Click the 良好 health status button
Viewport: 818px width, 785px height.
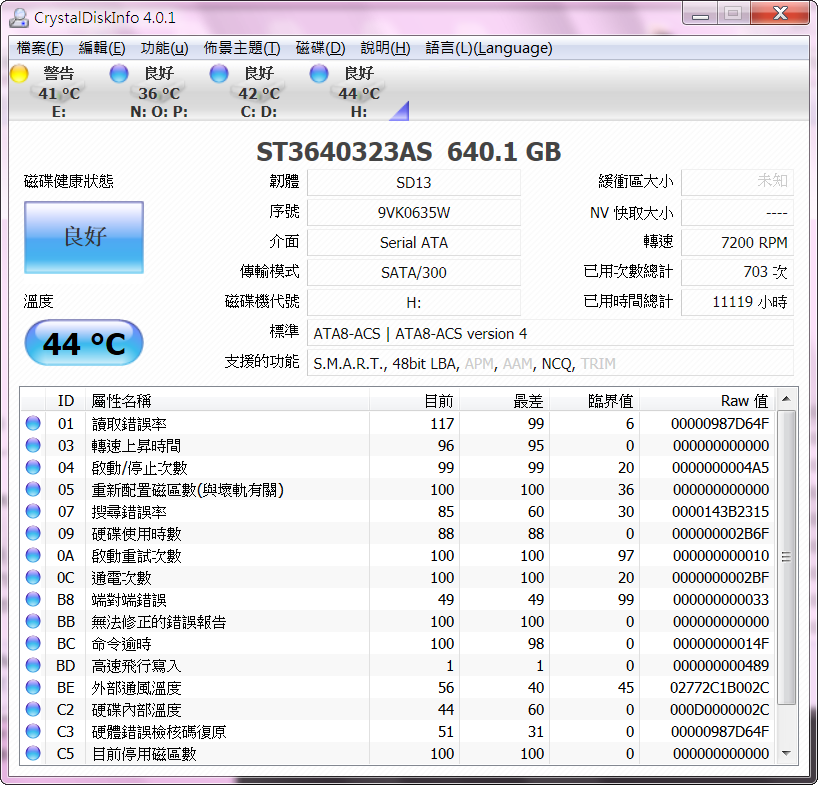pyautogui.click(x=84, y=237)
